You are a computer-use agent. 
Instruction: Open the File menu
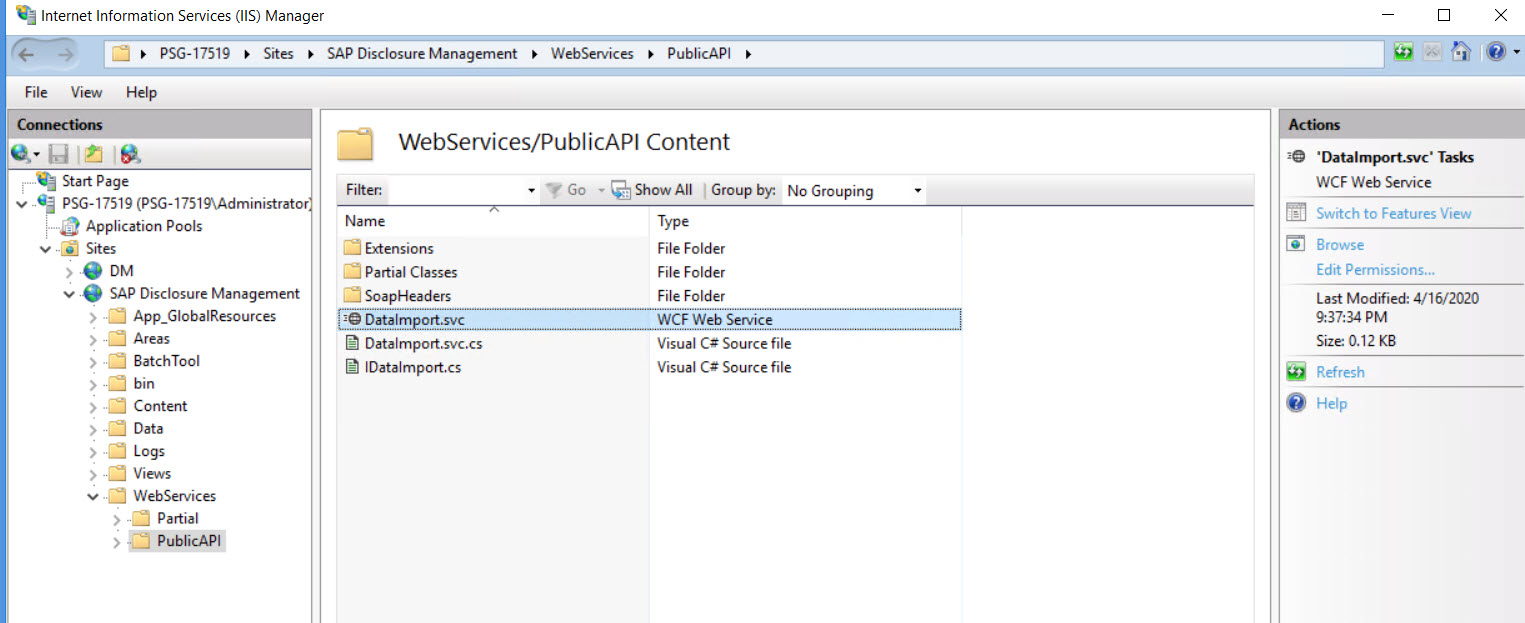[x=36, y=92]
